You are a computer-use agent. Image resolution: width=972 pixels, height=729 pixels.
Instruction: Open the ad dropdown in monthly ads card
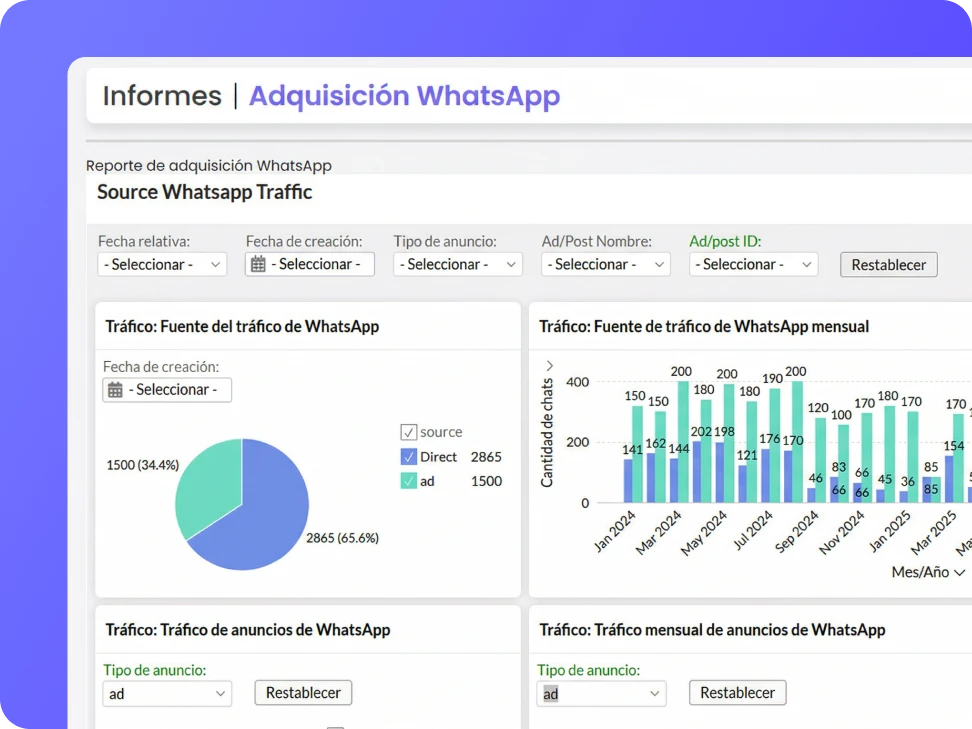click(x=601, y=693)
